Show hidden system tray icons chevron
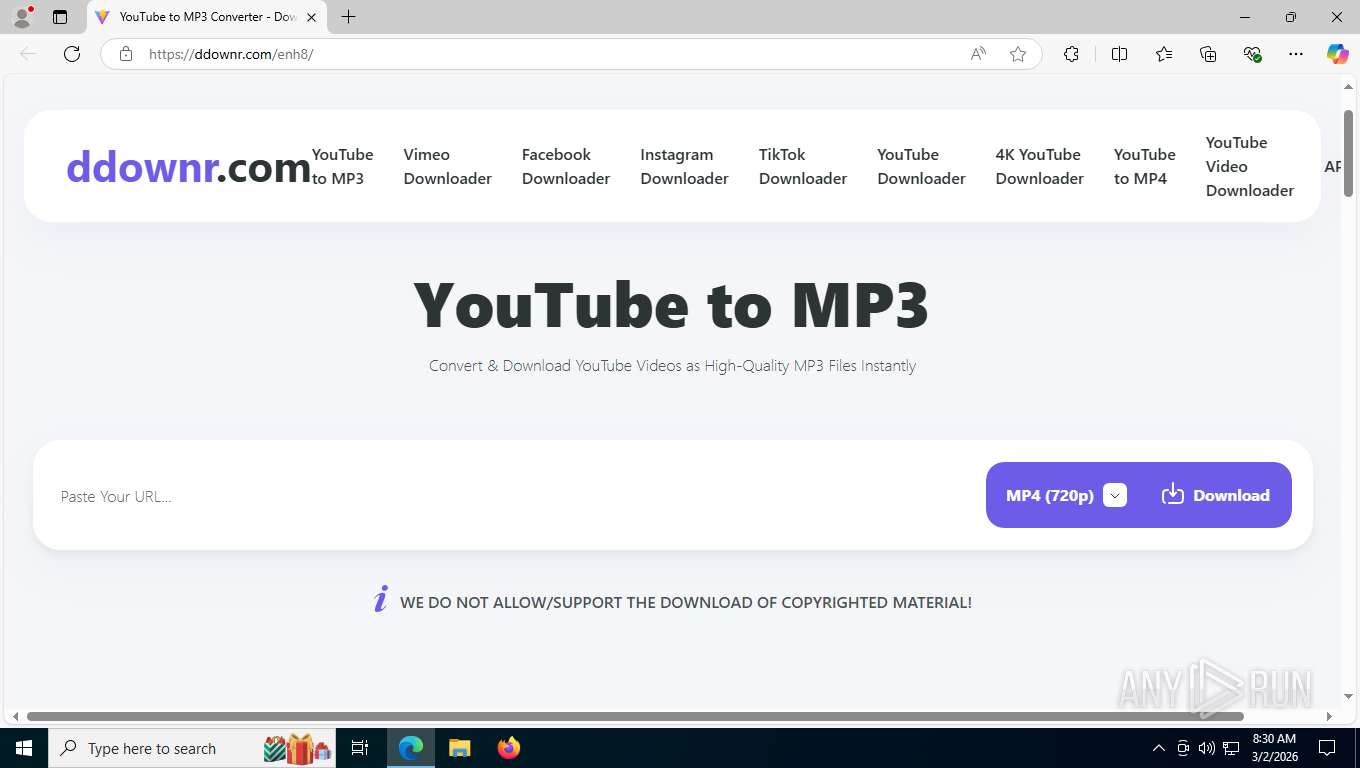Viewport: 1360px width, 768px height. pyautogui.click(x=1158, y=748)
